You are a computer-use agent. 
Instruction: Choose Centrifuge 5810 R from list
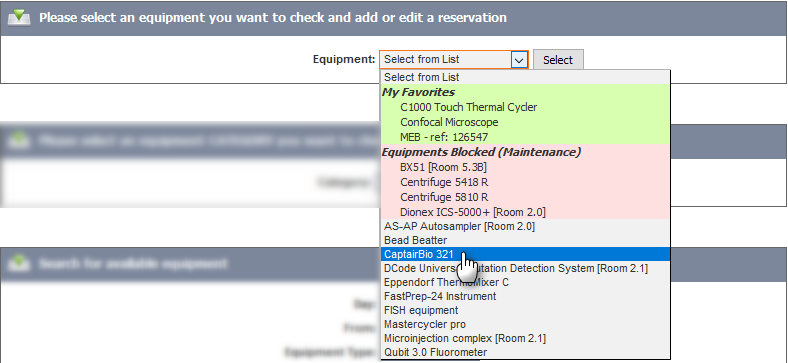pyautogui.click(x=525, y=197)
